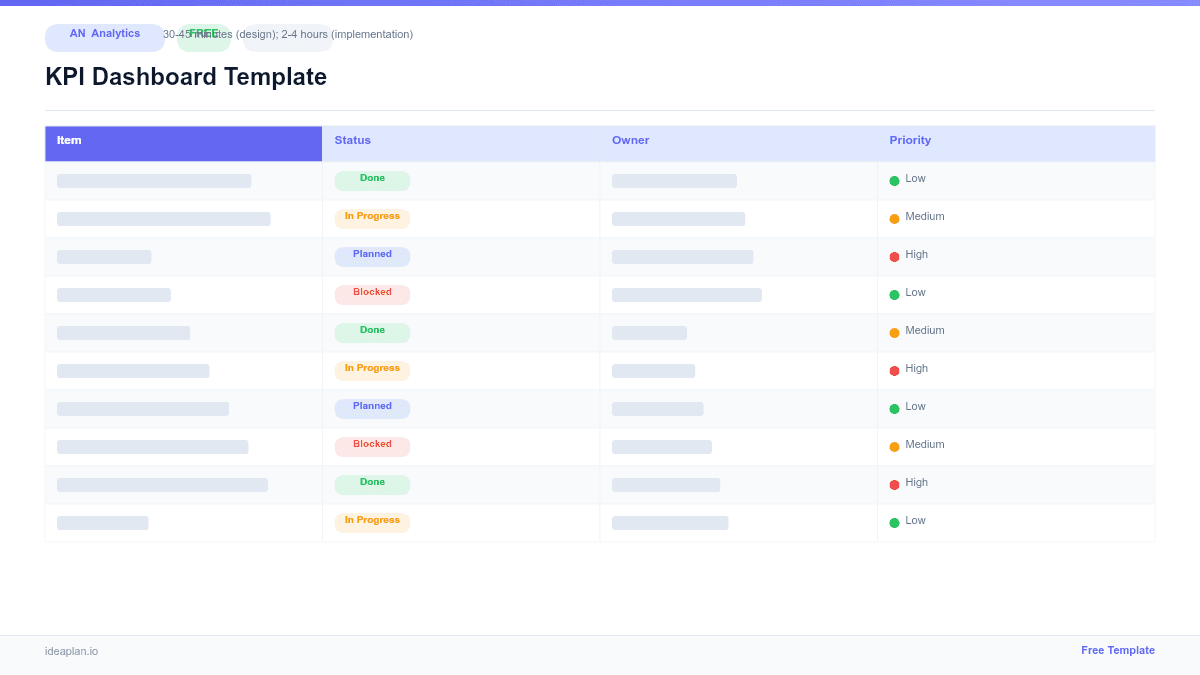The width and height of the screenshot is (1200, 675).
Task: Select the Item column header
Action: tap(69, 140)
